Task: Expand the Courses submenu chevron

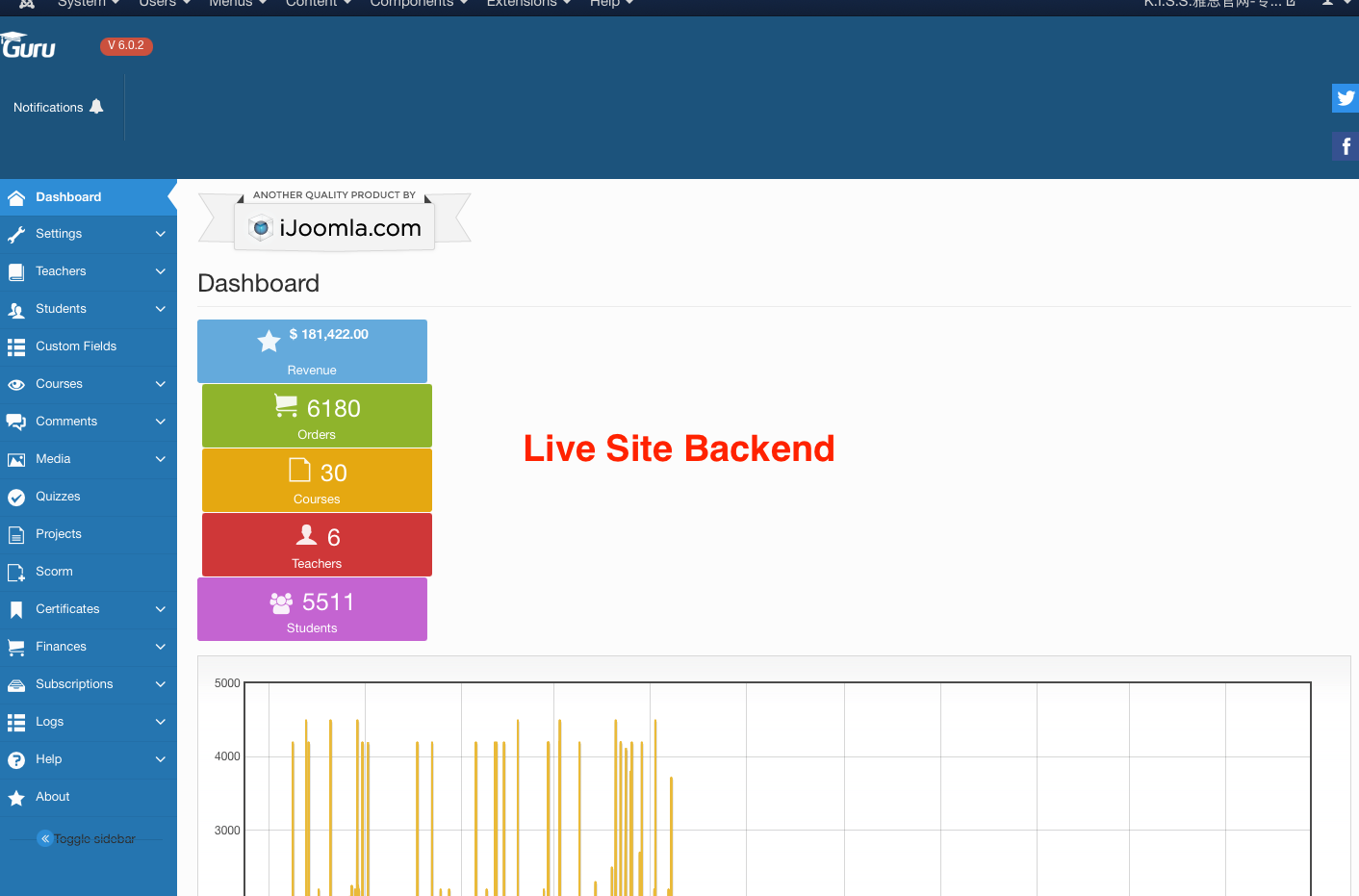Action: [x=161, y=384]
